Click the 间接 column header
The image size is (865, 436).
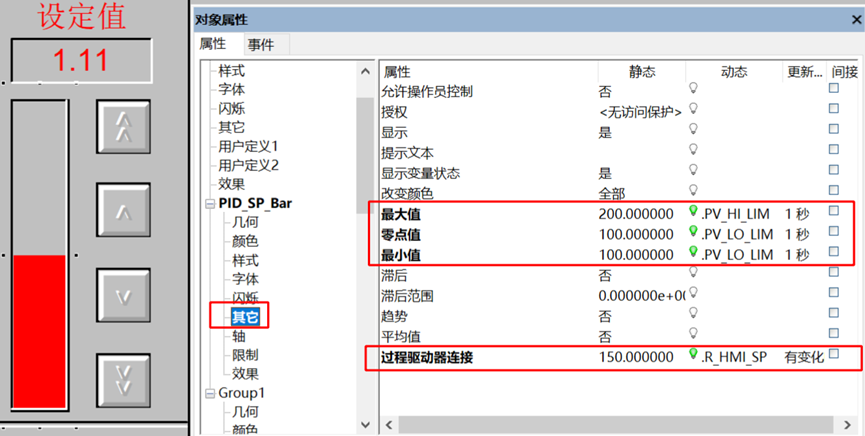coord(844,72)
